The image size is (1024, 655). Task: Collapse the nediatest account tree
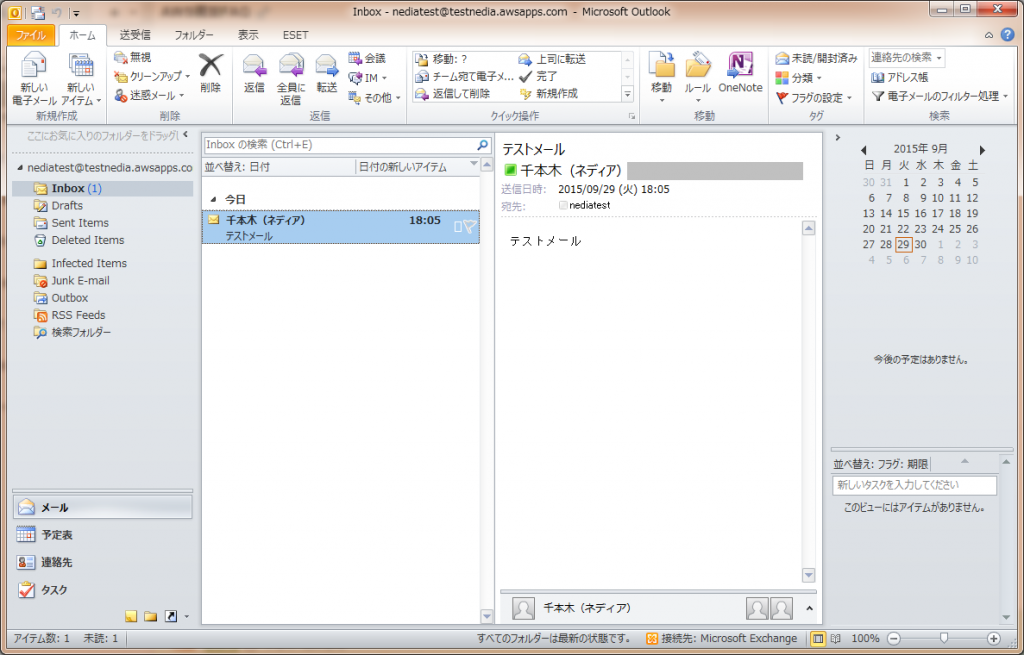(x=20, y=168)
